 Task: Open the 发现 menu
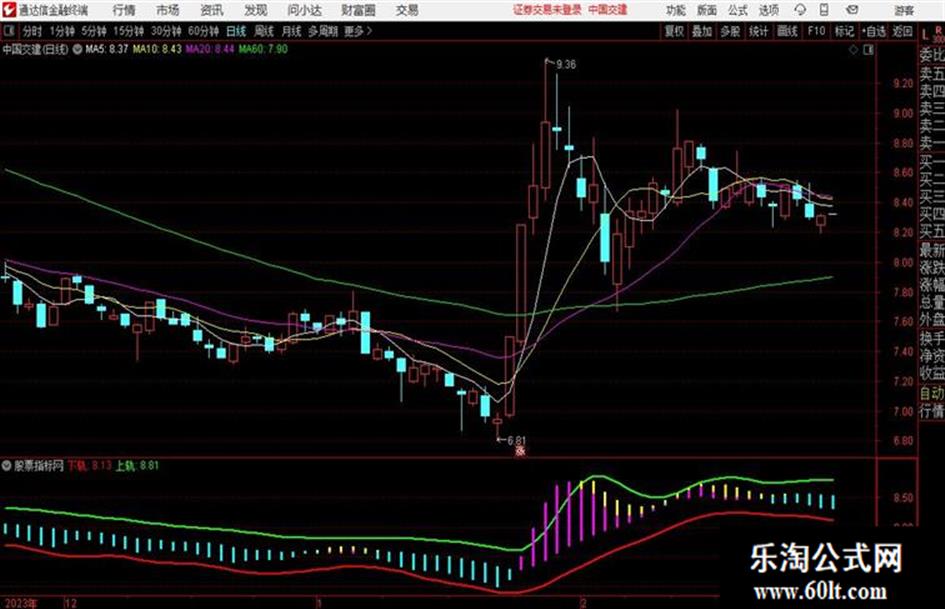click(x=256, y=10)
